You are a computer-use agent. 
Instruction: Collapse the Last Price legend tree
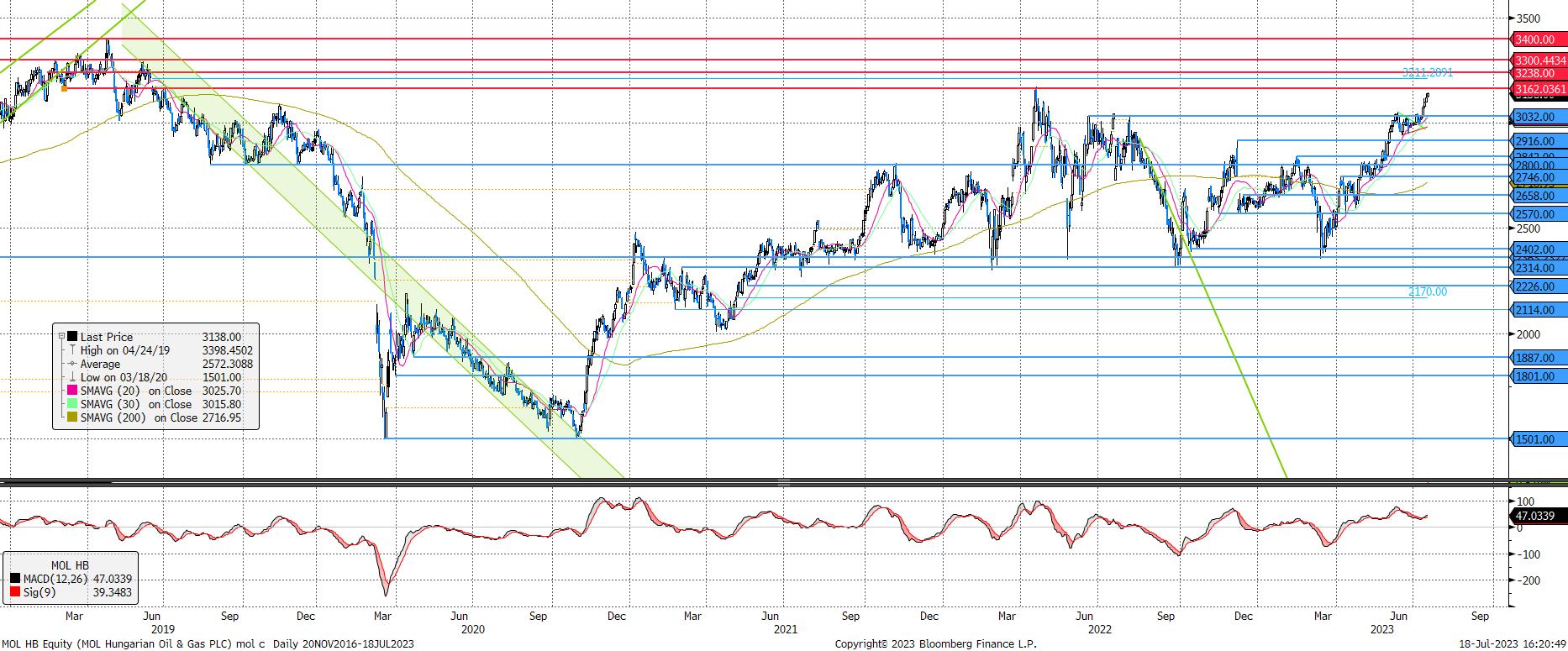62,336
